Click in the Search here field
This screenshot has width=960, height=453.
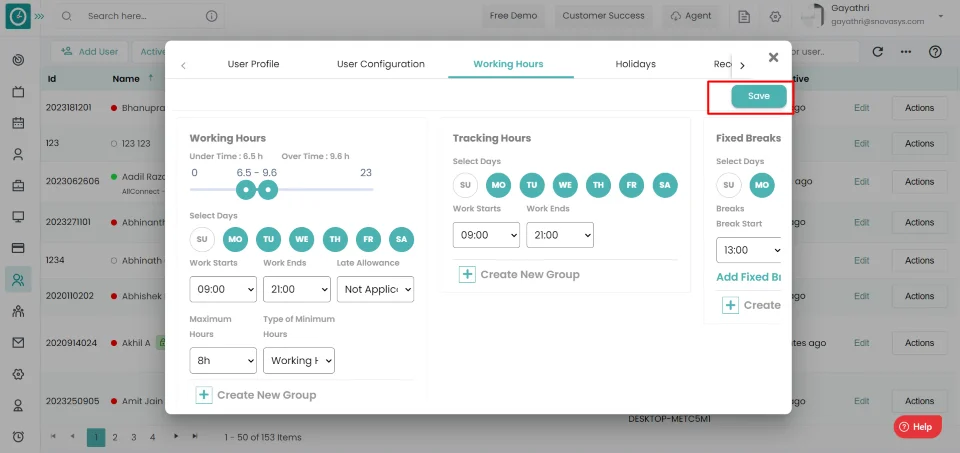[x=141, y=16]
